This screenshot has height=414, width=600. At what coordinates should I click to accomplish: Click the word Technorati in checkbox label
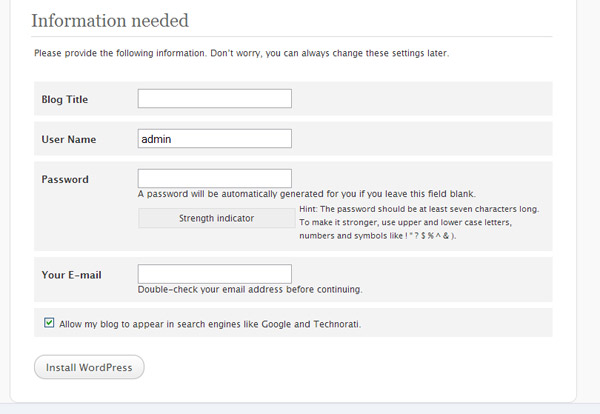337,324
